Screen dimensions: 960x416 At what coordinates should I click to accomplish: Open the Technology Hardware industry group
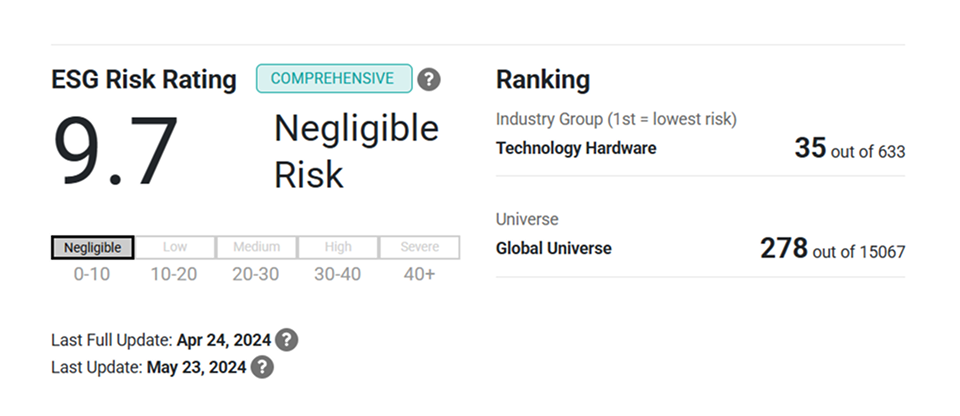tap(576, 148)
